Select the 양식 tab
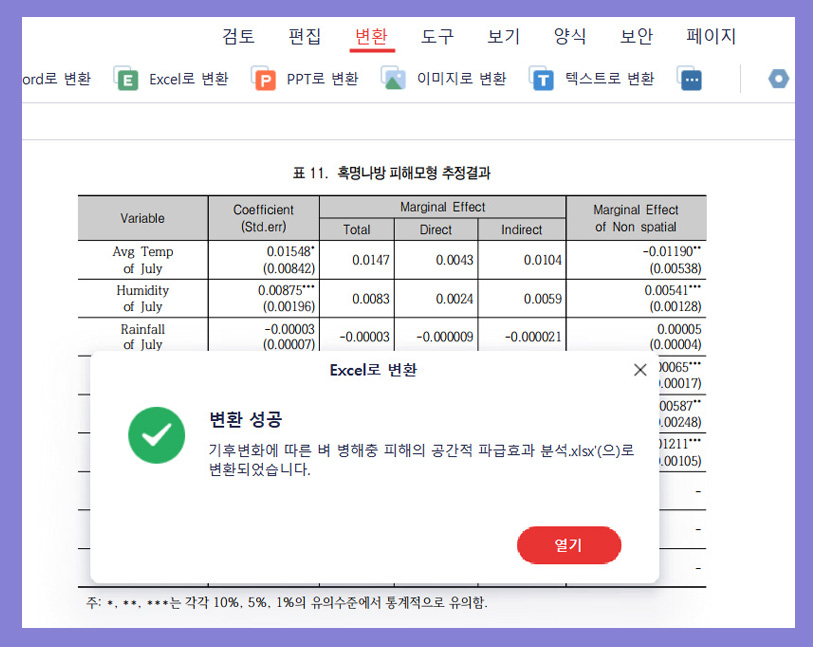813x647 pixels. [x=569, y=36]
